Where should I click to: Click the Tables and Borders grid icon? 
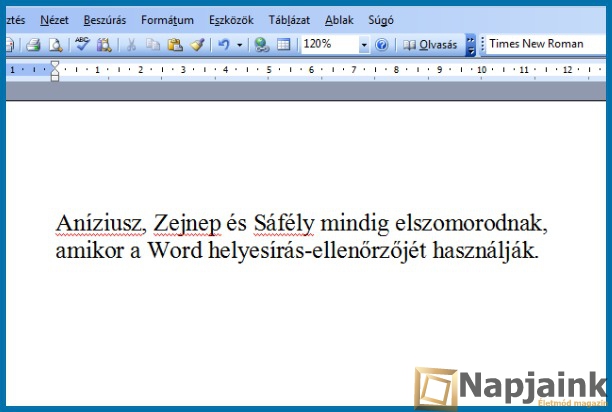[x=284, y=45]
